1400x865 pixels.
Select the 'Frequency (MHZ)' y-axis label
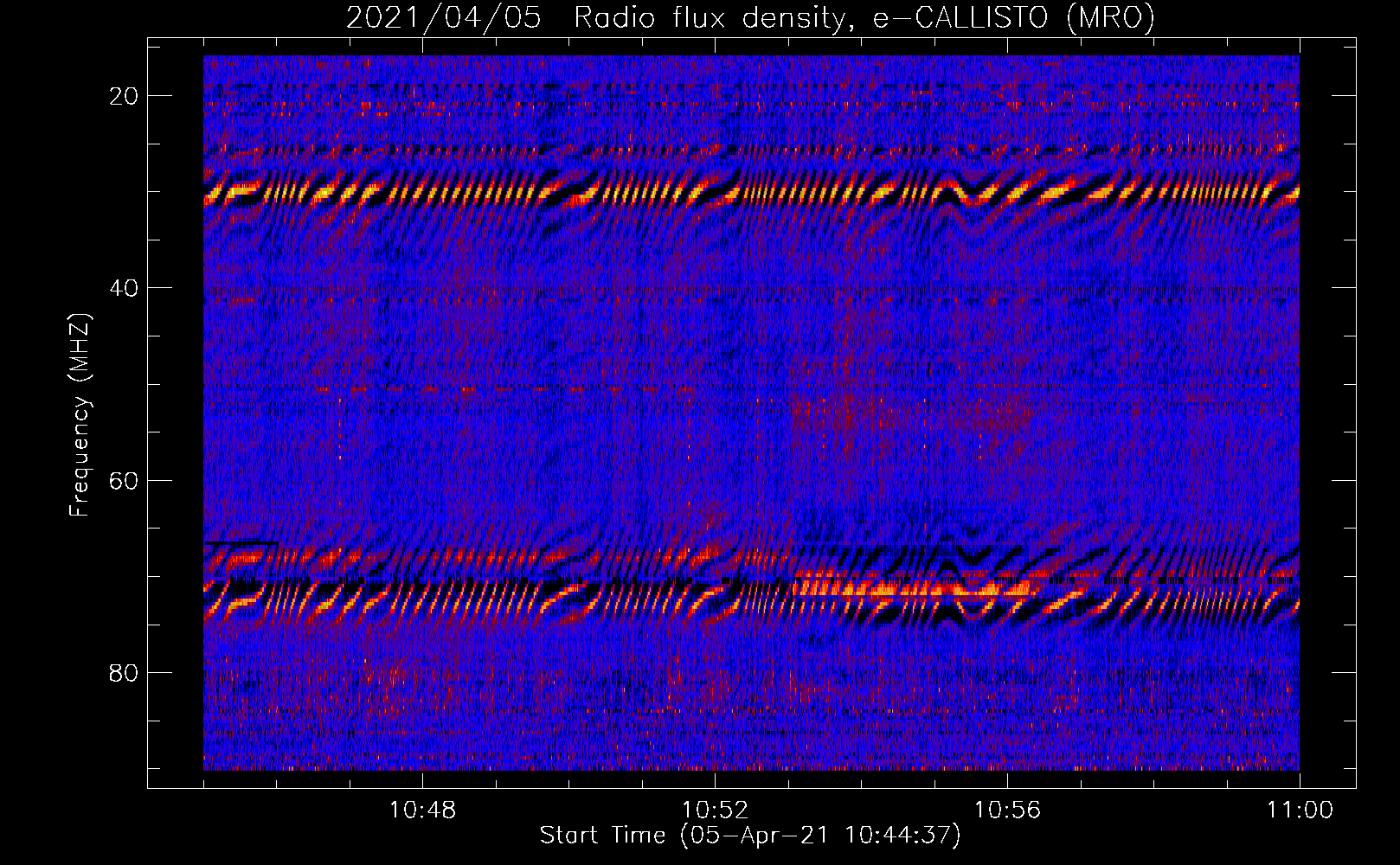pyautogui.click(x=80, y=415)
